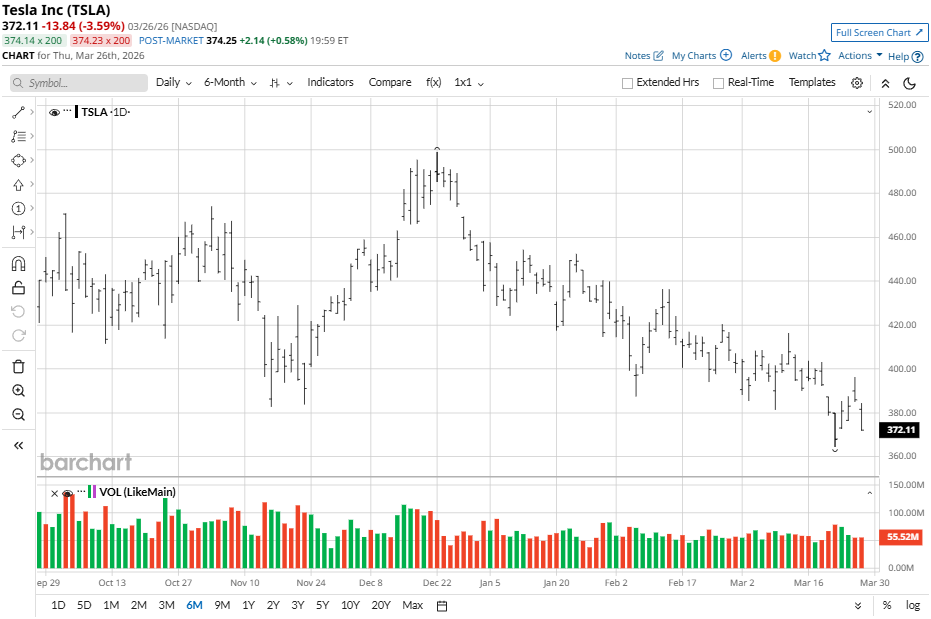Viewport: 931px width, 619px height.
Task: Check the Real-Time checkbox
Action: tap(718, 83)
